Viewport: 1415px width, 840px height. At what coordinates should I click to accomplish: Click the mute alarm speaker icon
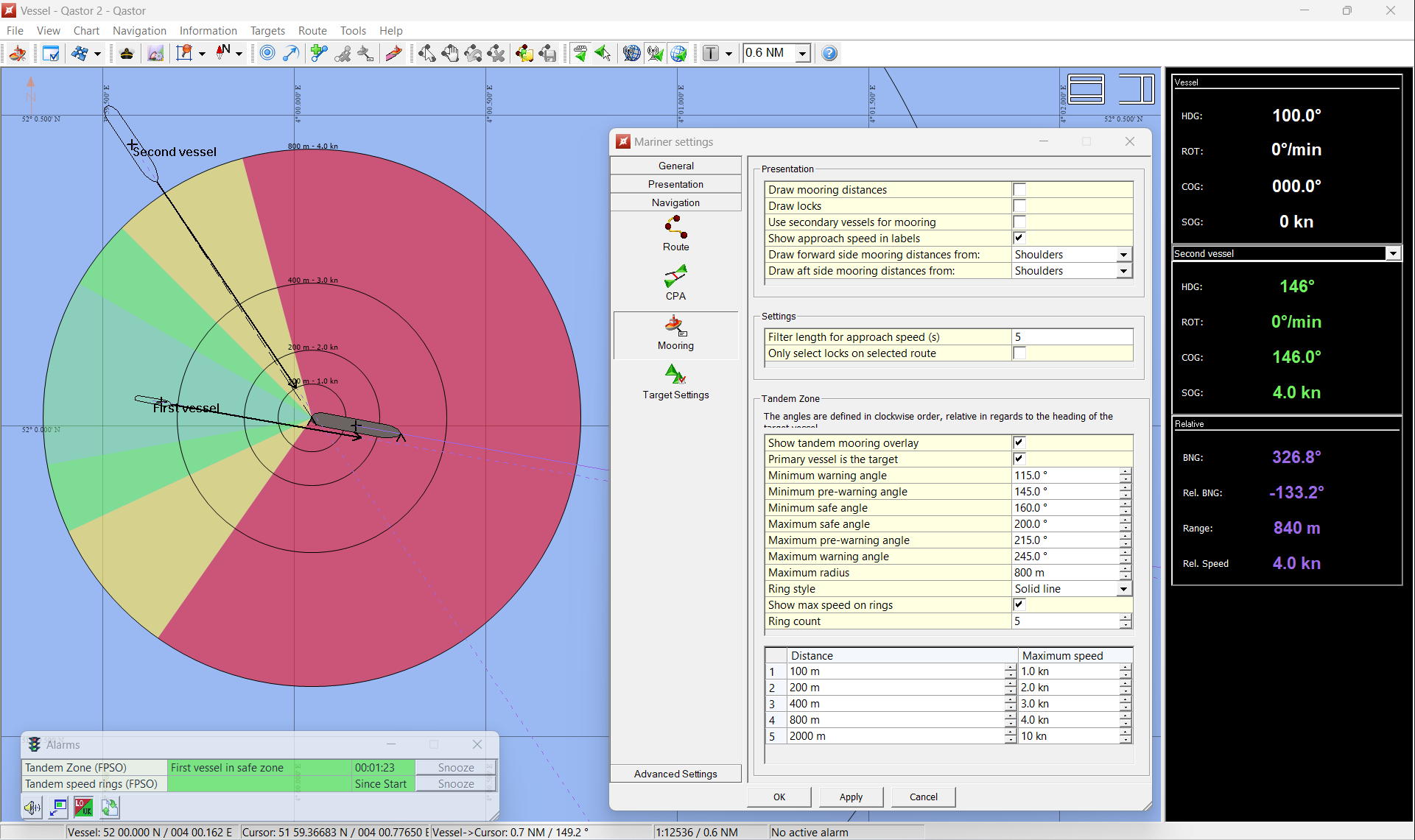[x=32, y=808]
